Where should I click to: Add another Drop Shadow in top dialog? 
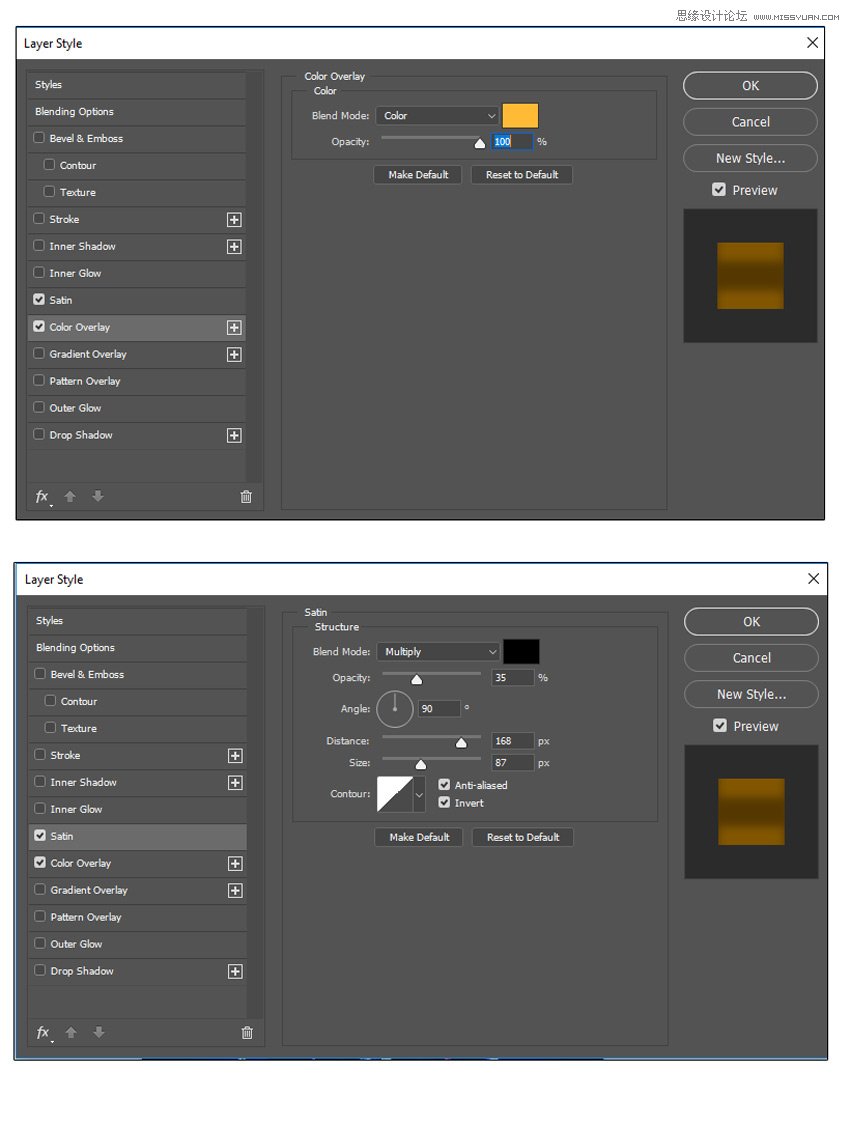[234, 436]
